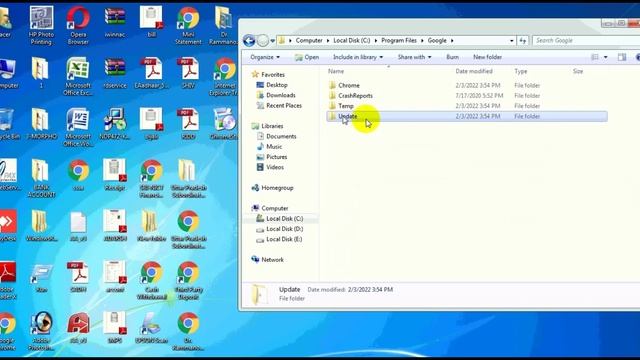640x360 pixels.
Task: Select the NDP472 installer on the desktop
Action: (x=115, y=124)
